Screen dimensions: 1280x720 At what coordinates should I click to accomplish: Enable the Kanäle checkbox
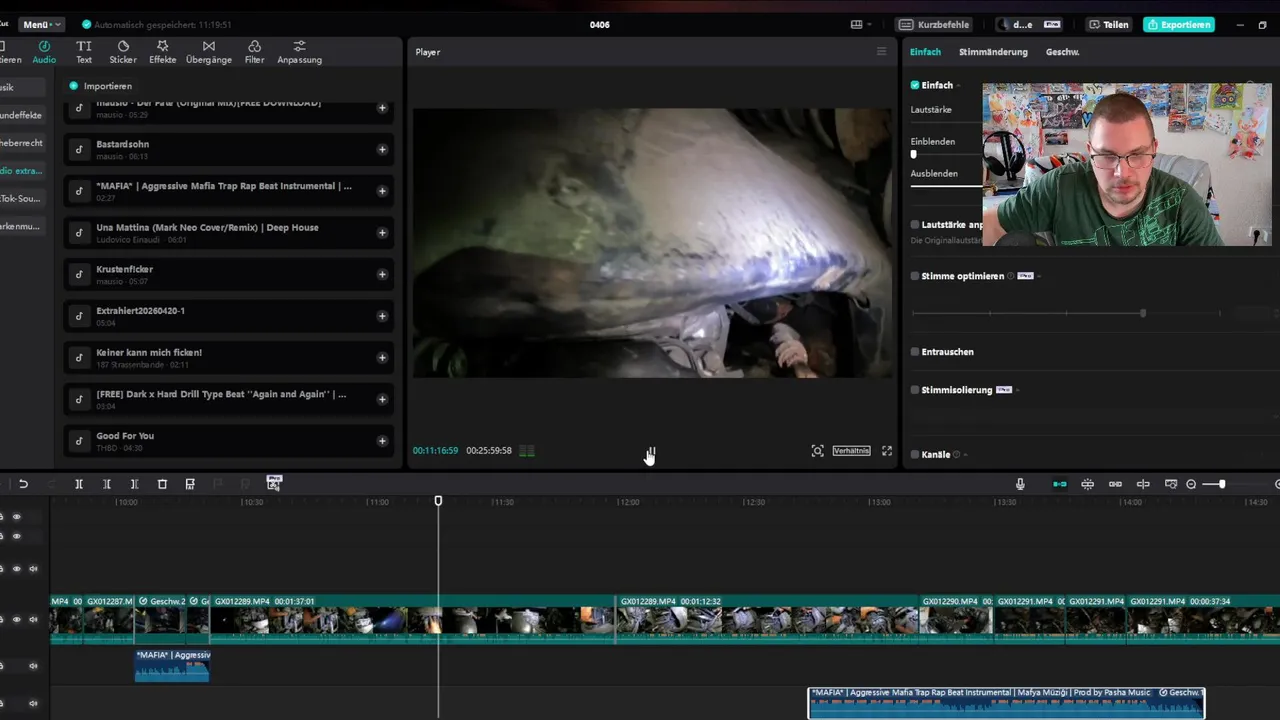[915, 454]
